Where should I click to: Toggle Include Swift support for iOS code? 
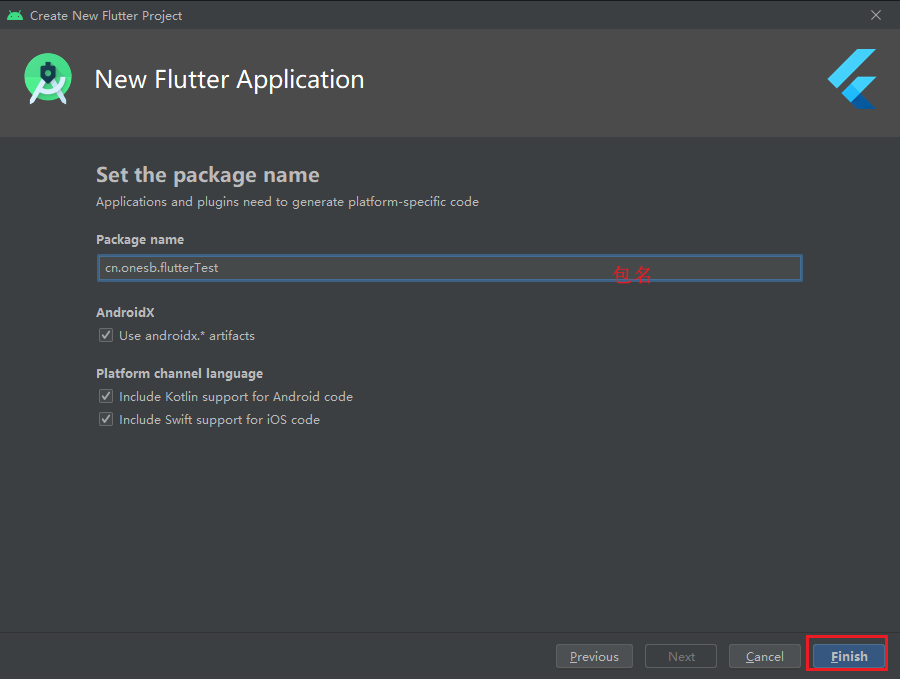pyautogui.click(x=105, y=419)
